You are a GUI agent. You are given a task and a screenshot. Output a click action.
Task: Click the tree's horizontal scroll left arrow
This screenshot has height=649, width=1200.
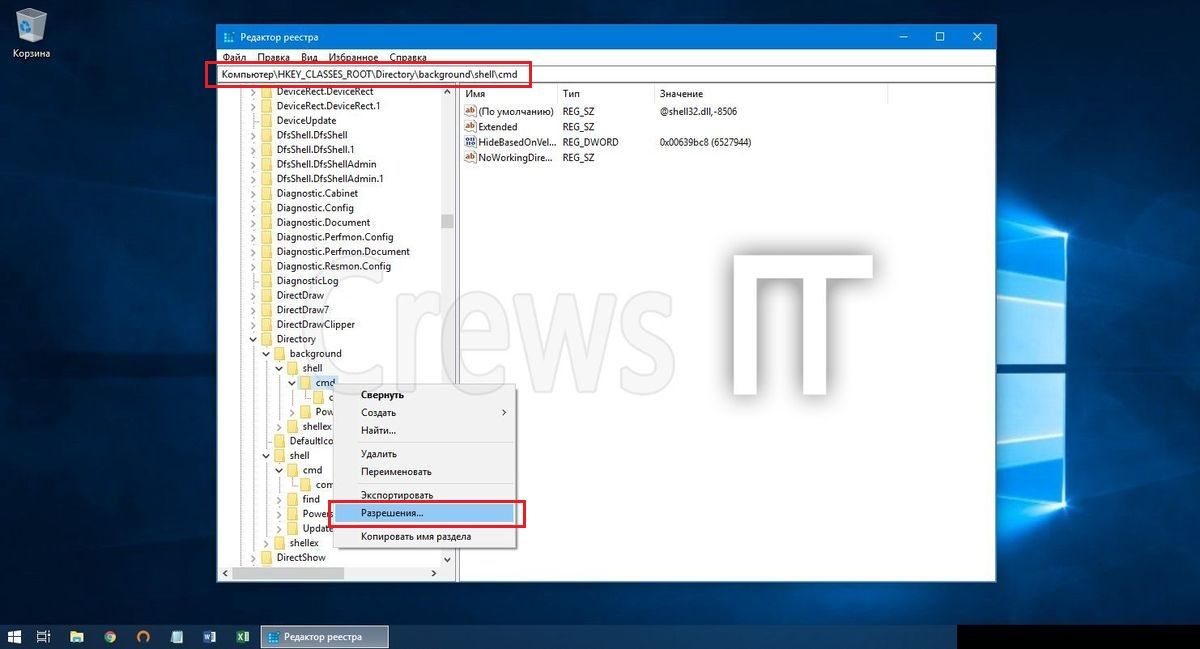coord(224,573)
